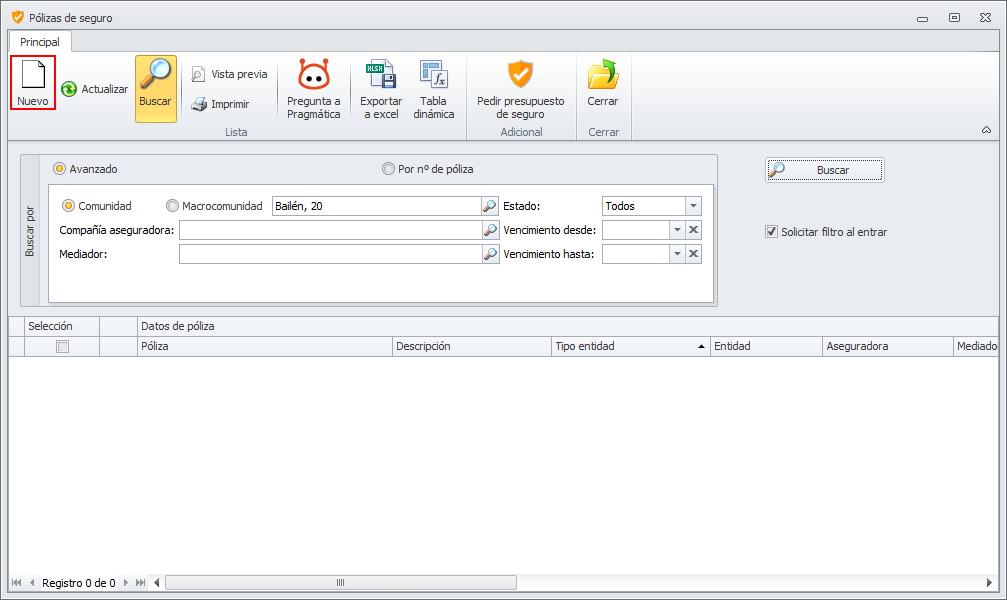Open Mediador lookup magnifier
This screenshot has height=600, width=1007.
pos(490,254)
